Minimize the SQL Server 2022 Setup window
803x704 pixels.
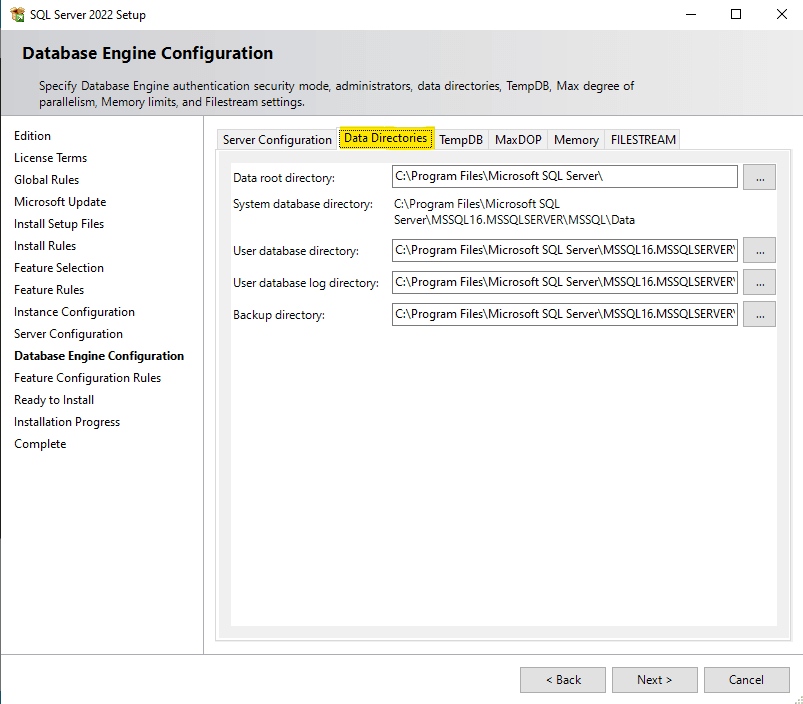click(691, 14)
